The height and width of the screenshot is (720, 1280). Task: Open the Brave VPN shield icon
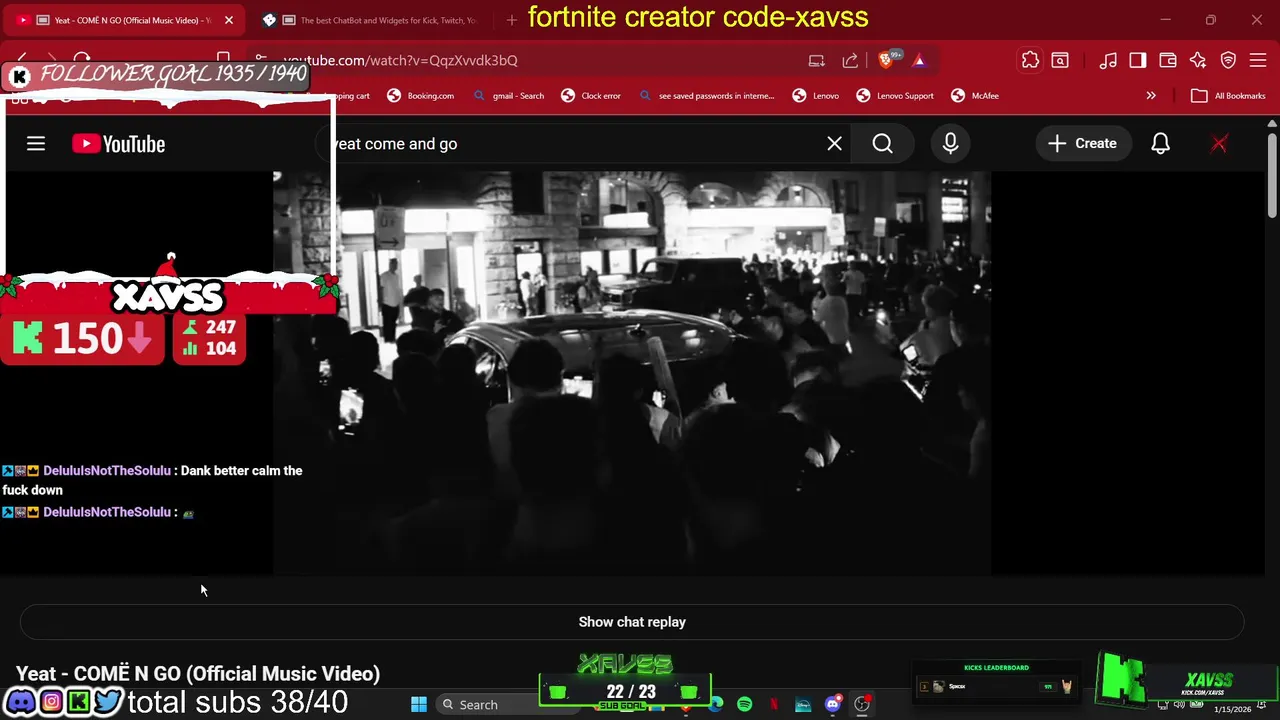[x=1228, y=61]
